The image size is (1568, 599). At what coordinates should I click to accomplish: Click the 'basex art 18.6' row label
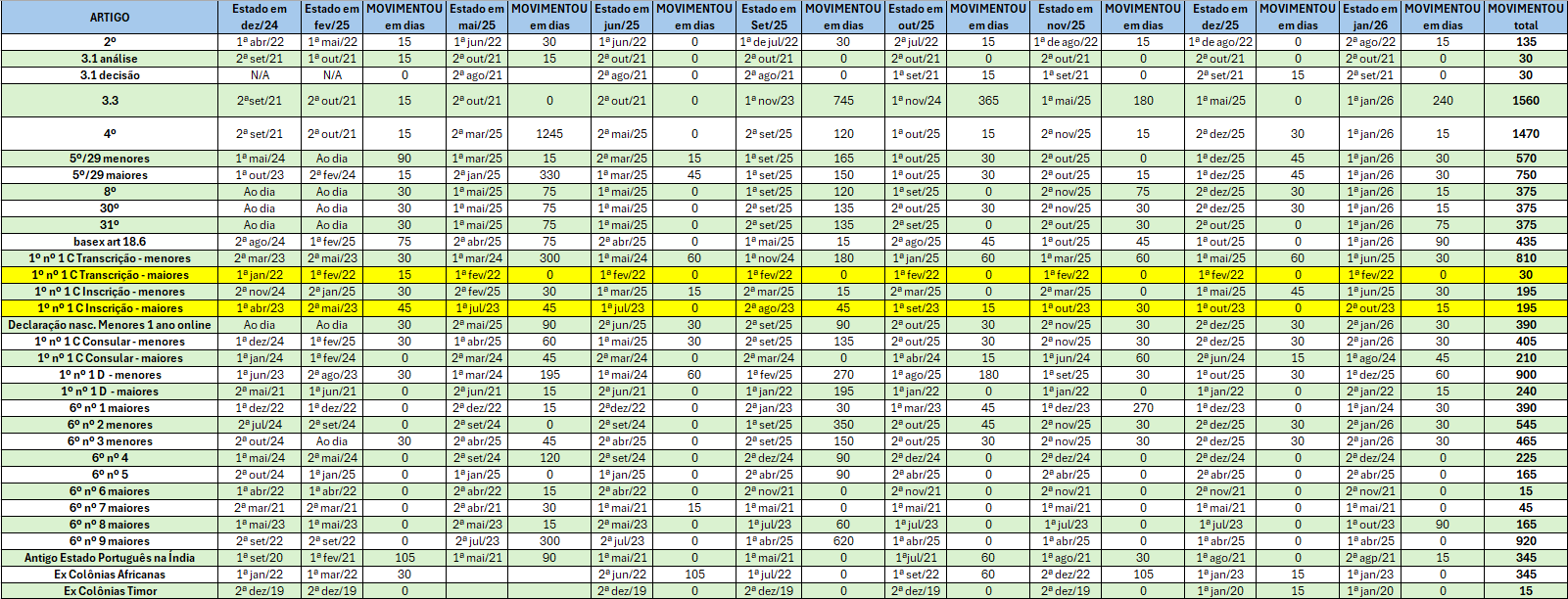coord(110,242)
